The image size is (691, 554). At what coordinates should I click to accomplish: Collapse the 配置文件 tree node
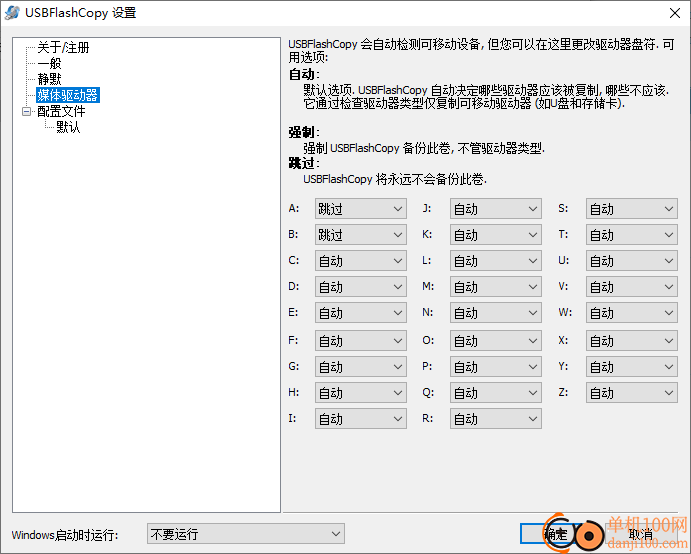point(26,111)
